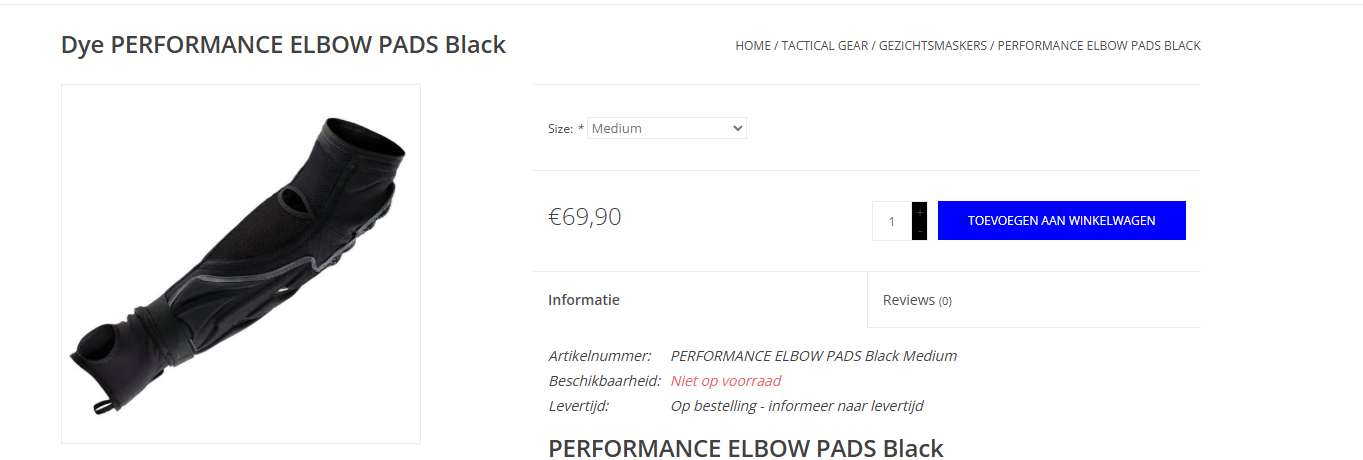Screen dimensions: 1363x460
Task: Click the €69,90 price
Action: 585,217
